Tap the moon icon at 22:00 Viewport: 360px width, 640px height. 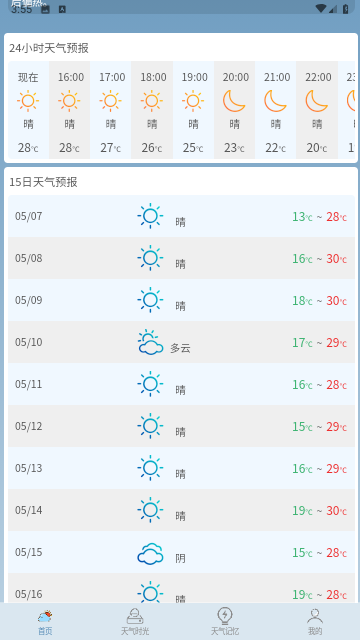tap(317, 101)
